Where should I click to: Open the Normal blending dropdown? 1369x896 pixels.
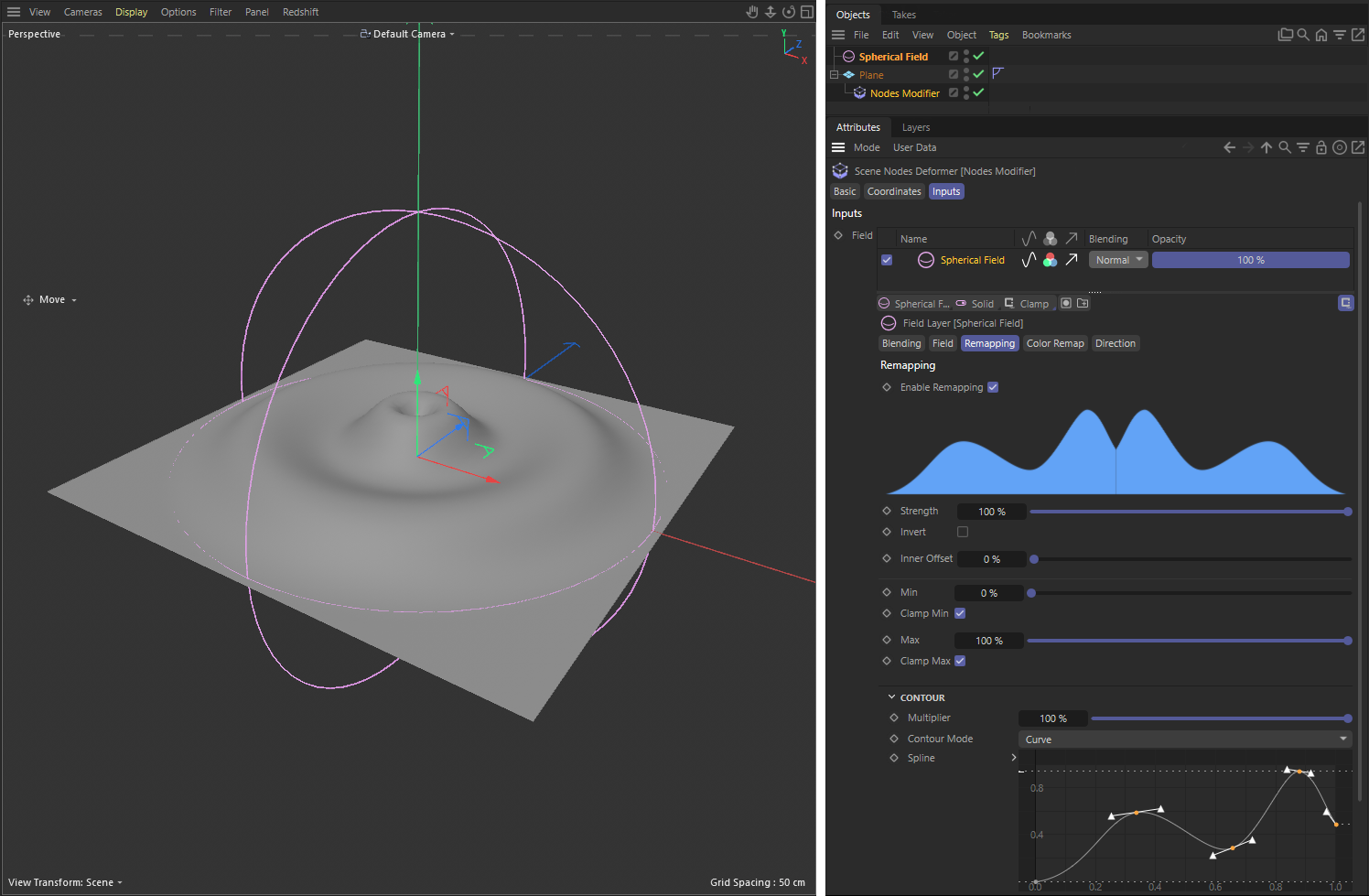[x=1118, y=260]
